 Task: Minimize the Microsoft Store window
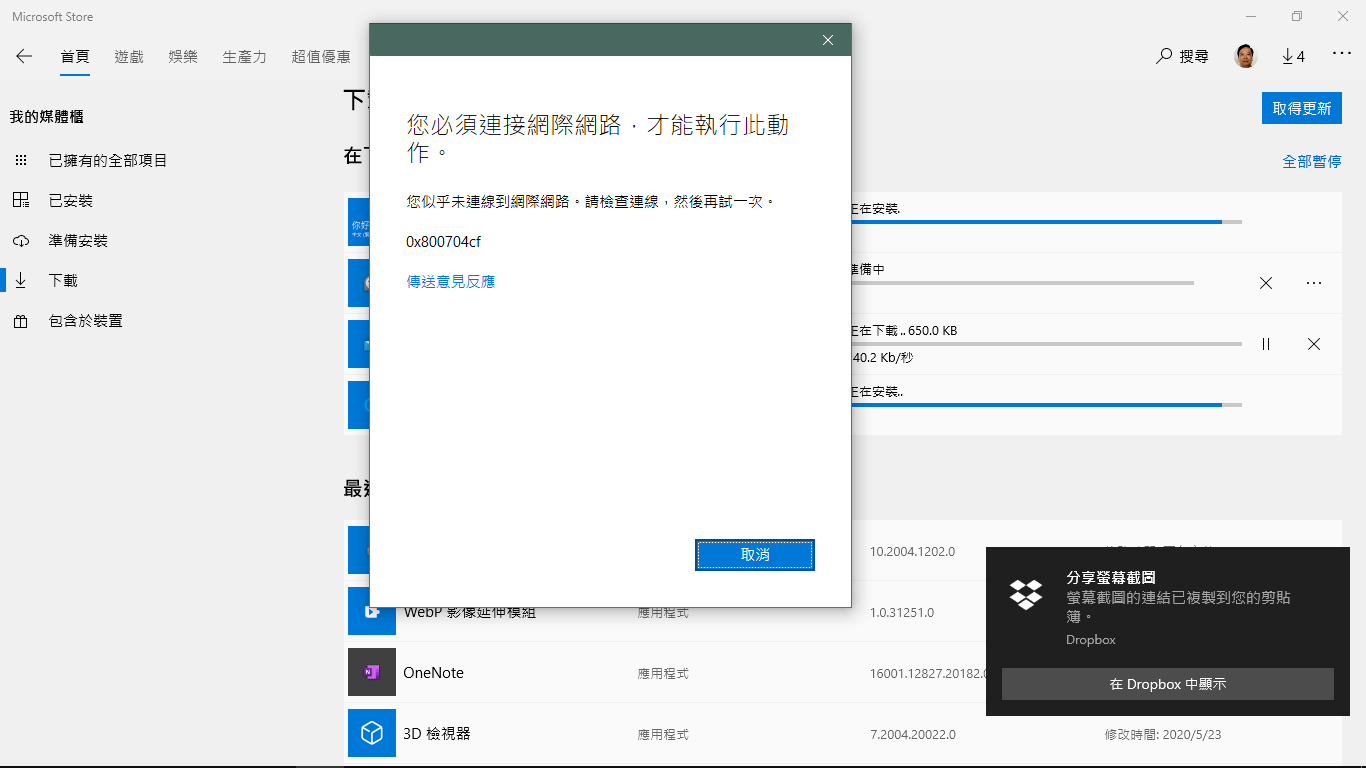(1251, 16)
